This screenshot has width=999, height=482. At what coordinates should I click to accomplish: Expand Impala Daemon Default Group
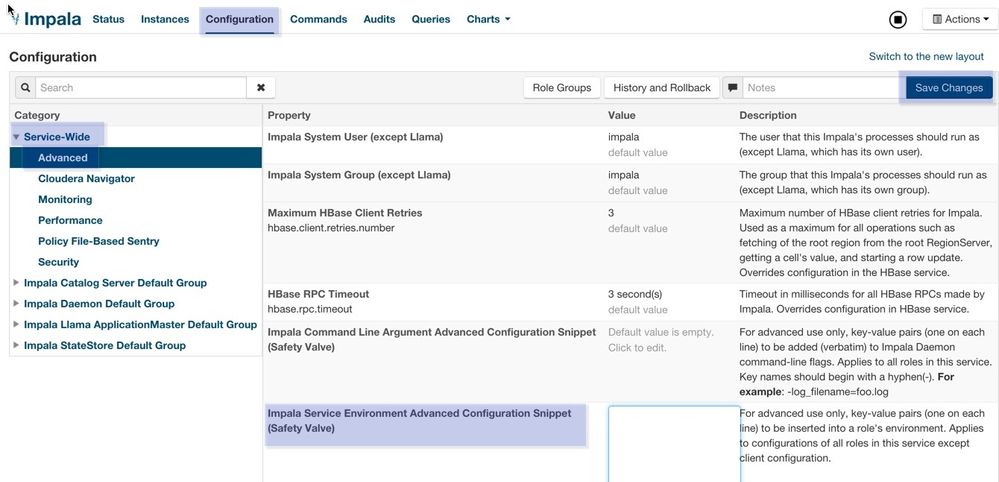[16, 304]
